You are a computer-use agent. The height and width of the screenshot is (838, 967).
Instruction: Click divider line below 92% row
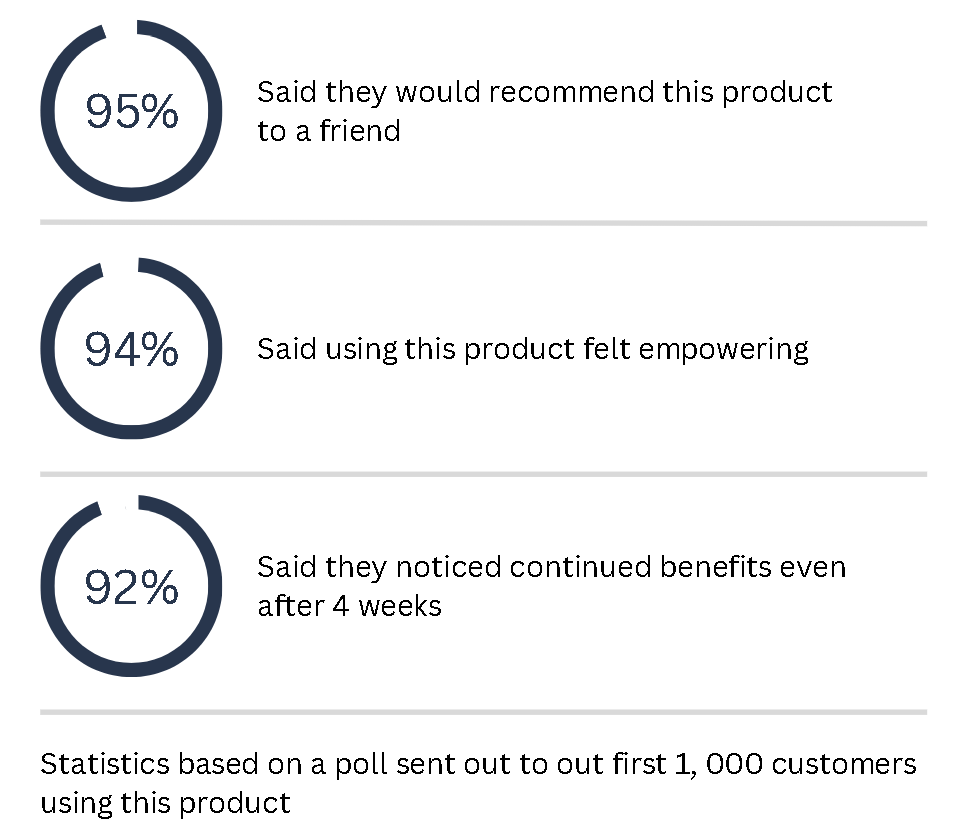click(484, 712)
